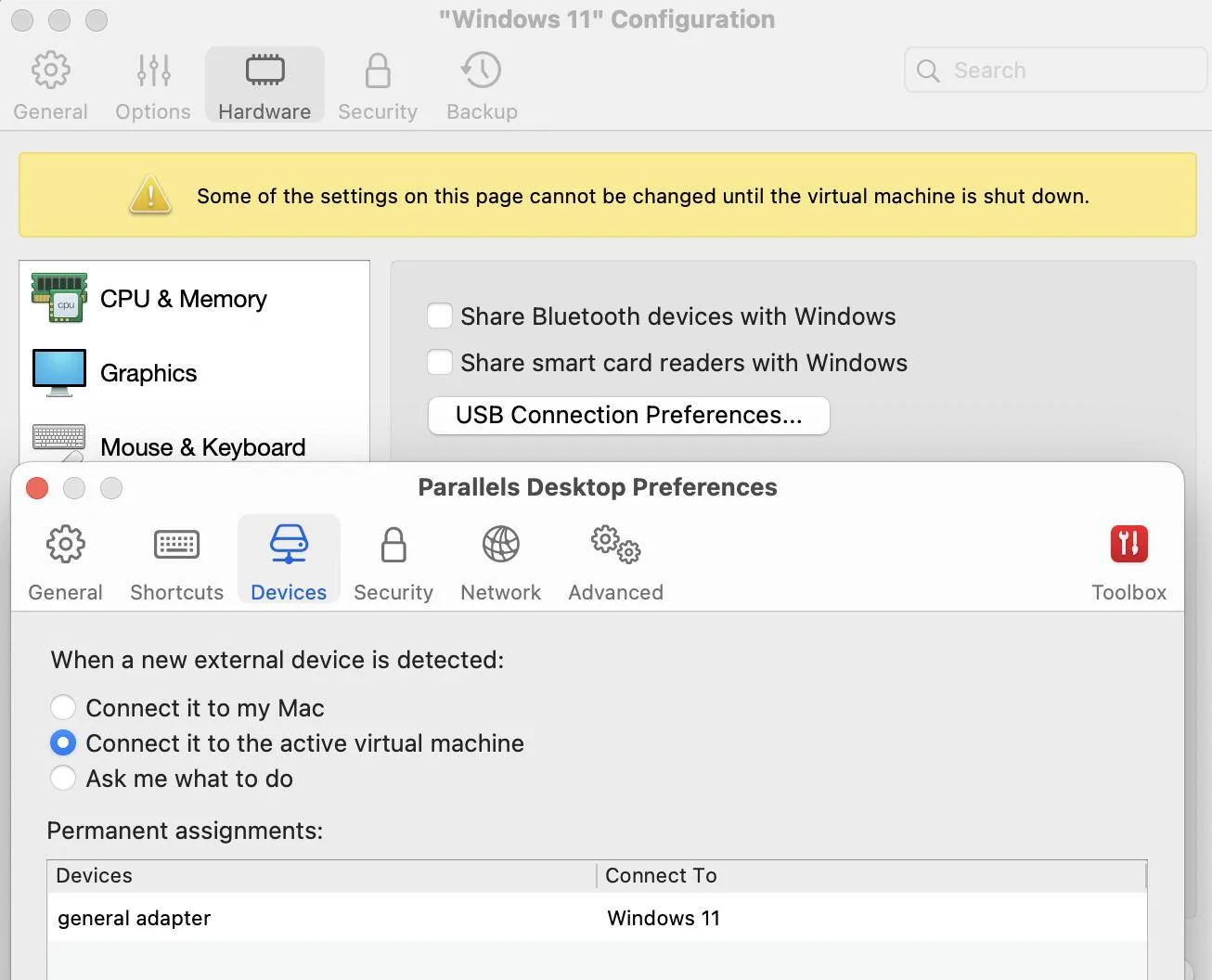Viewport: 1212px width, 980px height.
Task: Select the general adapter row
Action: pyautogui.click(x=371, y=918)
